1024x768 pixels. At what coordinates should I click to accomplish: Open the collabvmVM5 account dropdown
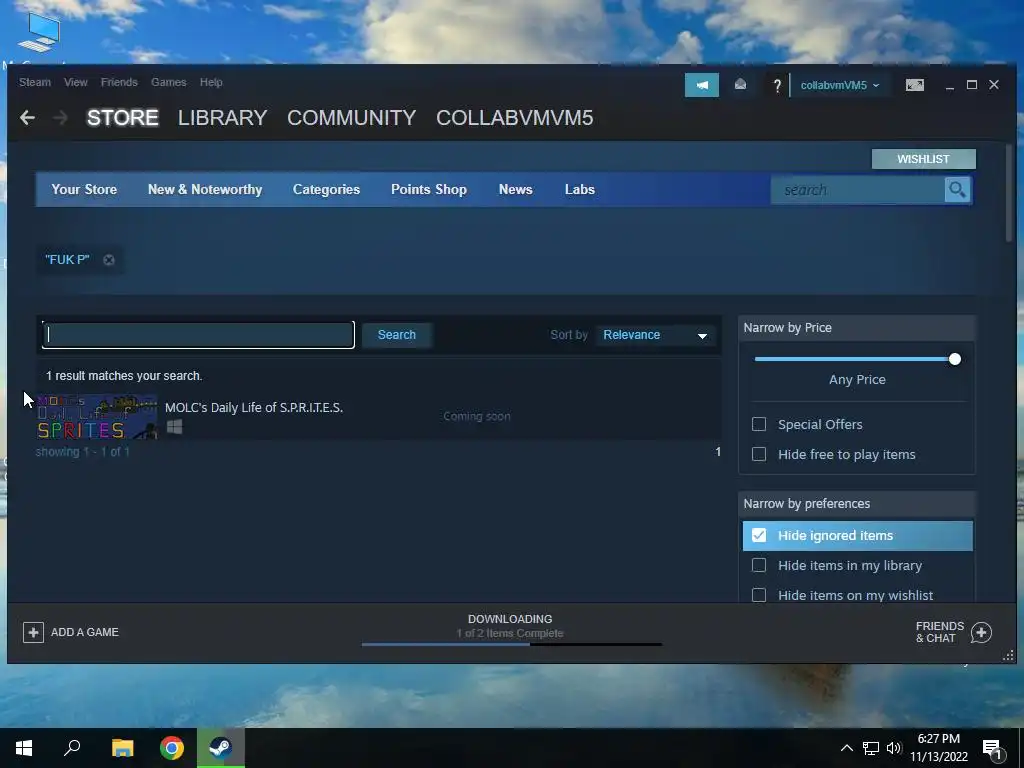[x=840, y=86]
